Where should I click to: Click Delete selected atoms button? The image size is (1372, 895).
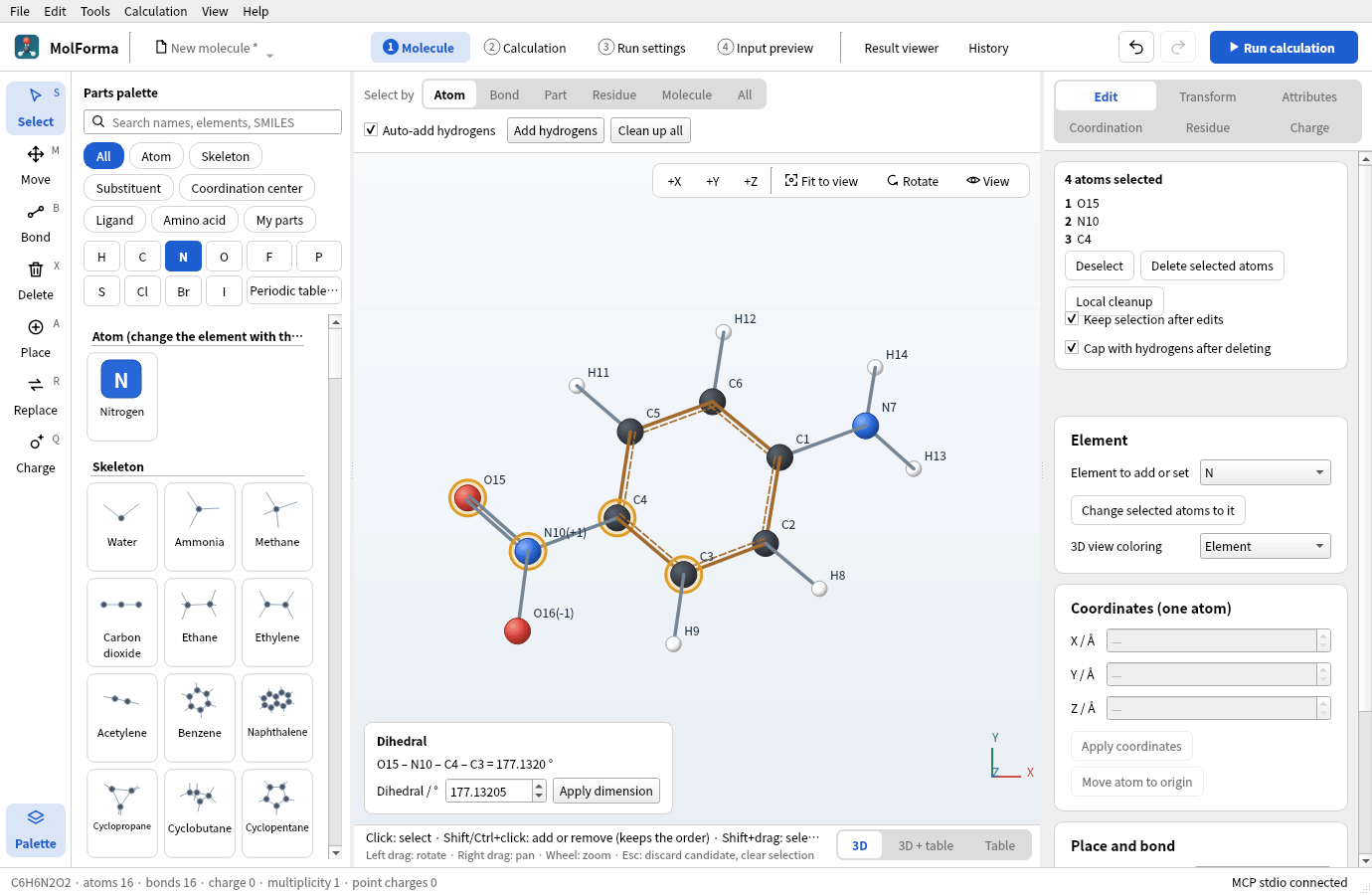click(x=1212, y=266)
